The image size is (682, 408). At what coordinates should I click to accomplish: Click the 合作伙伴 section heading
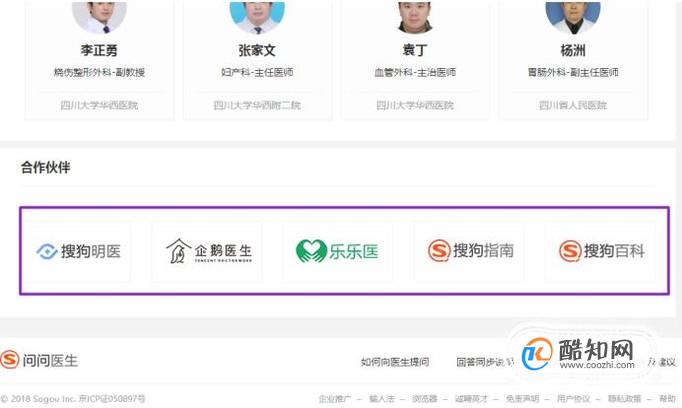click(x=46, y=167)
